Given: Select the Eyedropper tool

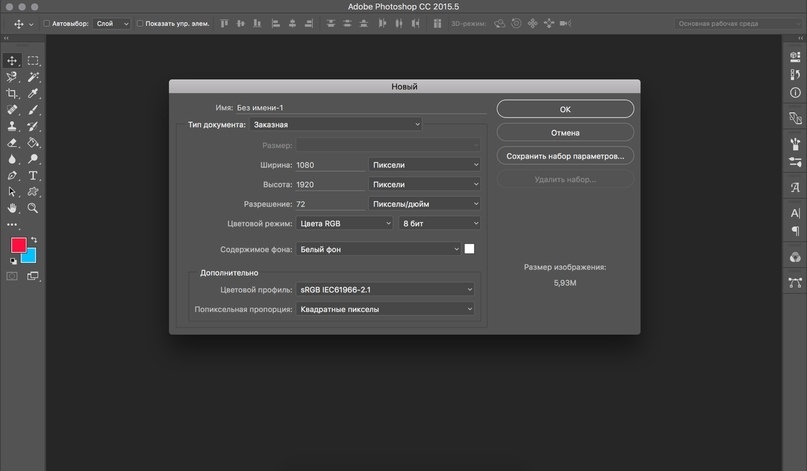Looking at the screenshot, I should tap(33, 94).
